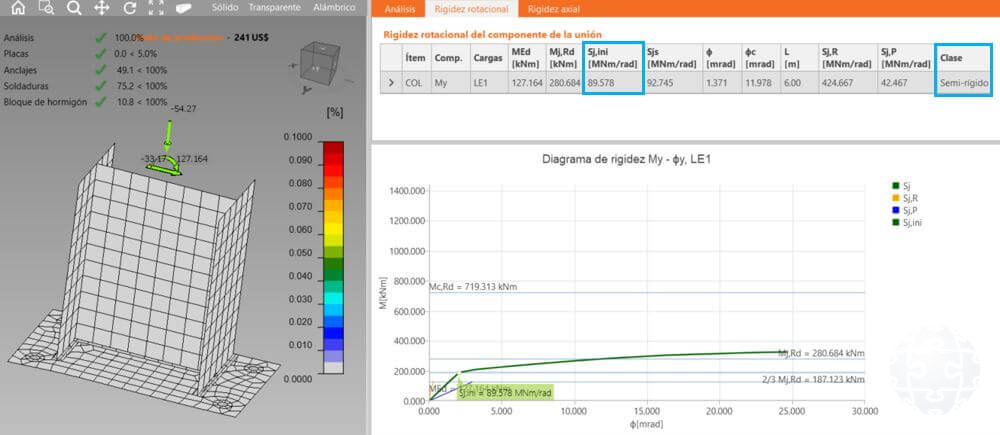Click the Sj,ini column header
Image resolution: width=1000 pixels, height=435 pixels.
(x=613, y=58)
